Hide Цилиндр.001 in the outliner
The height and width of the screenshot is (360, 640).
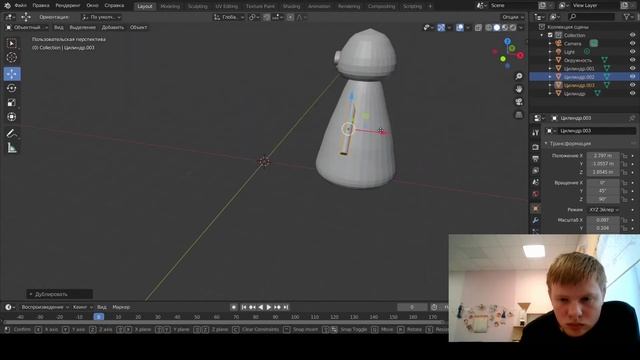point(632,69)
